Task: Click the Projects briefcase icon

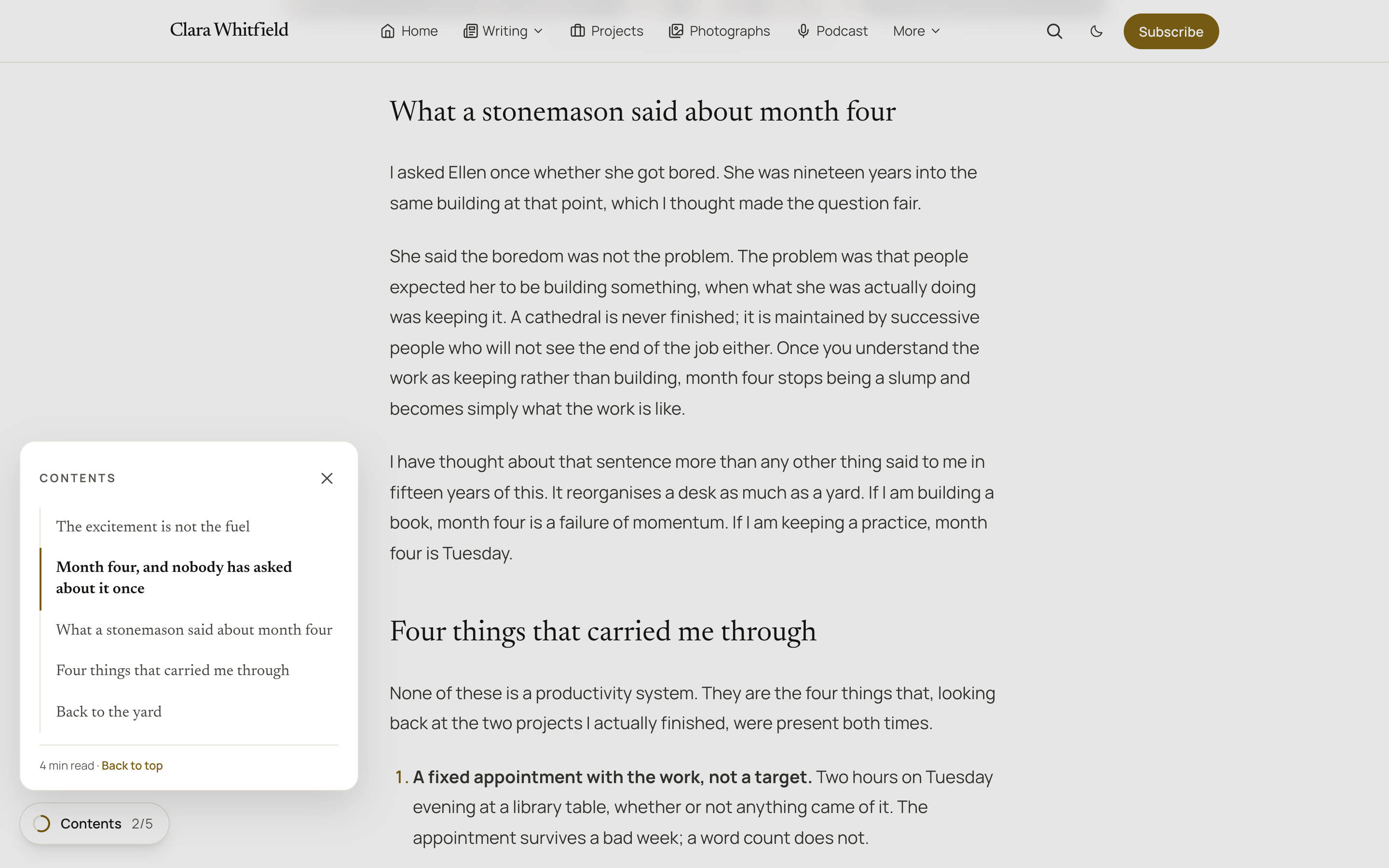Action: [577, 31]
